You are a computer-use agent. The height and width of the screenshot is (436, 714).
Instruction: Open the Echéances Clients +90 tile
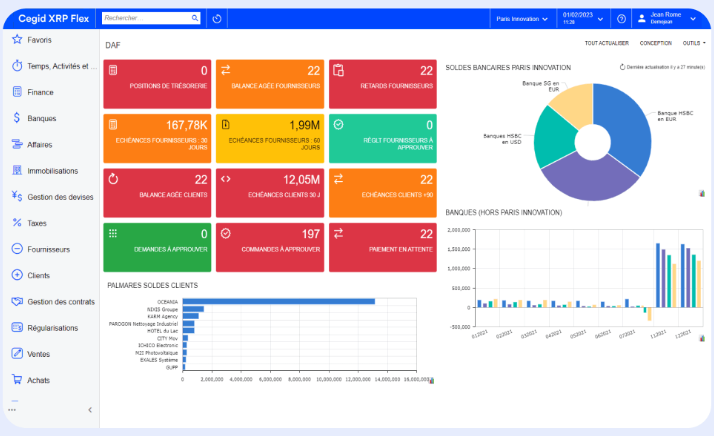(x=382, y=193)
